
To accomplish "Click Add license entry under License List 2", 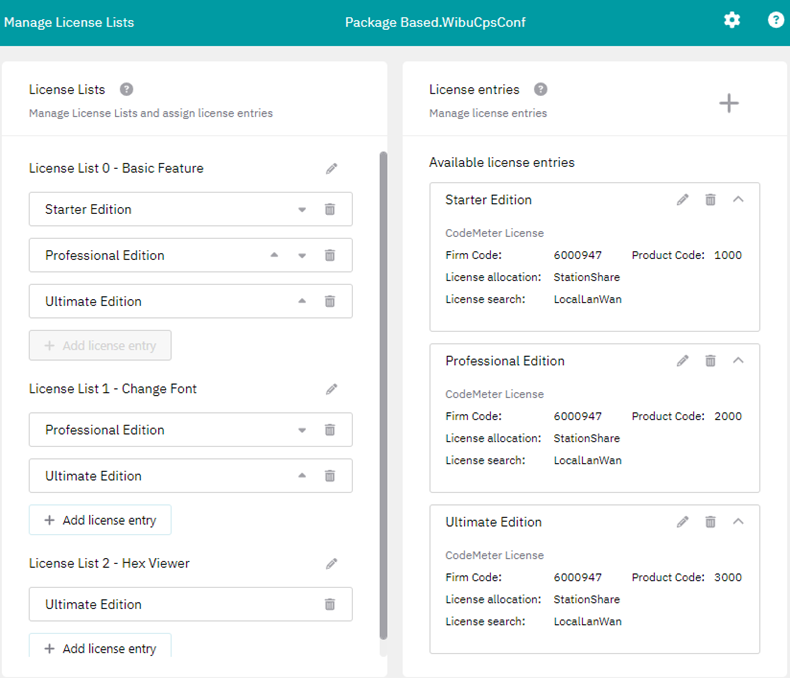I will click(x=100, y=648).
